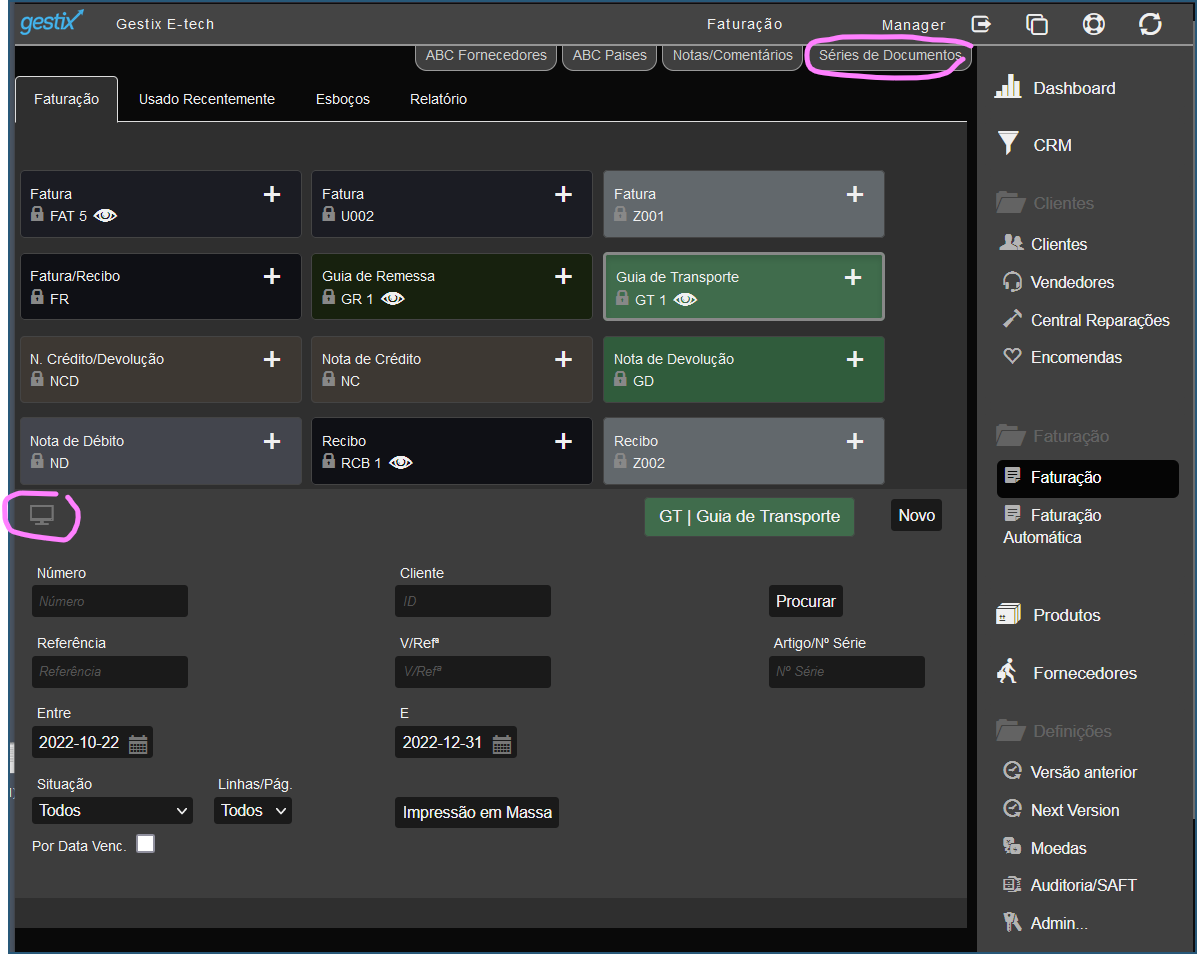Switch to the Esboços tab
This screenshot has width=1197, height=954.
click(x=343, y=99)
